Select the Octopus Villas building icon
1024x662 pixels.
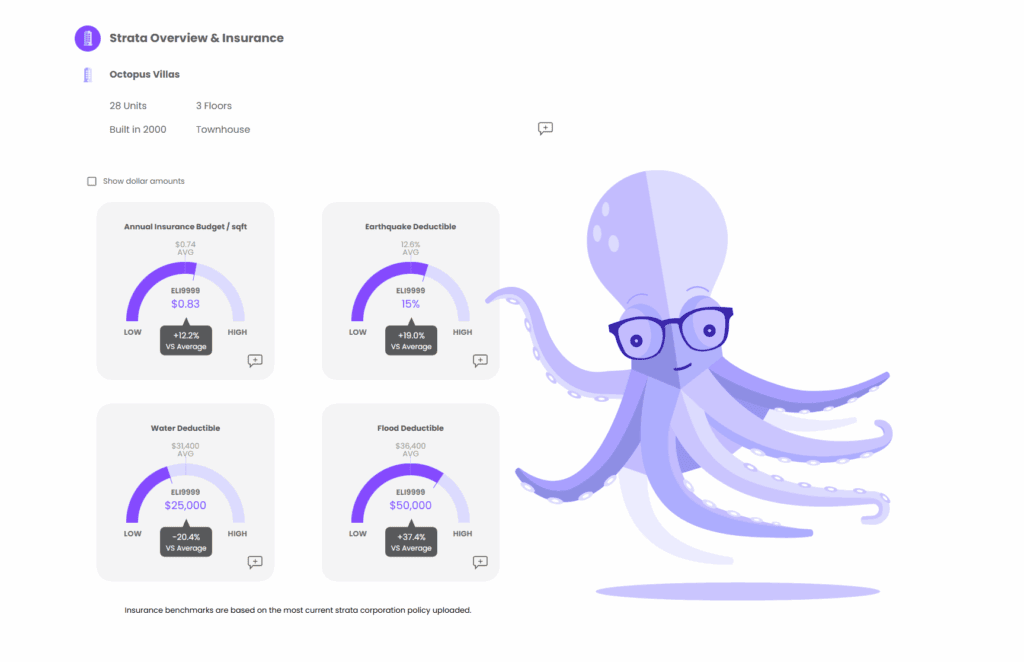88,74
